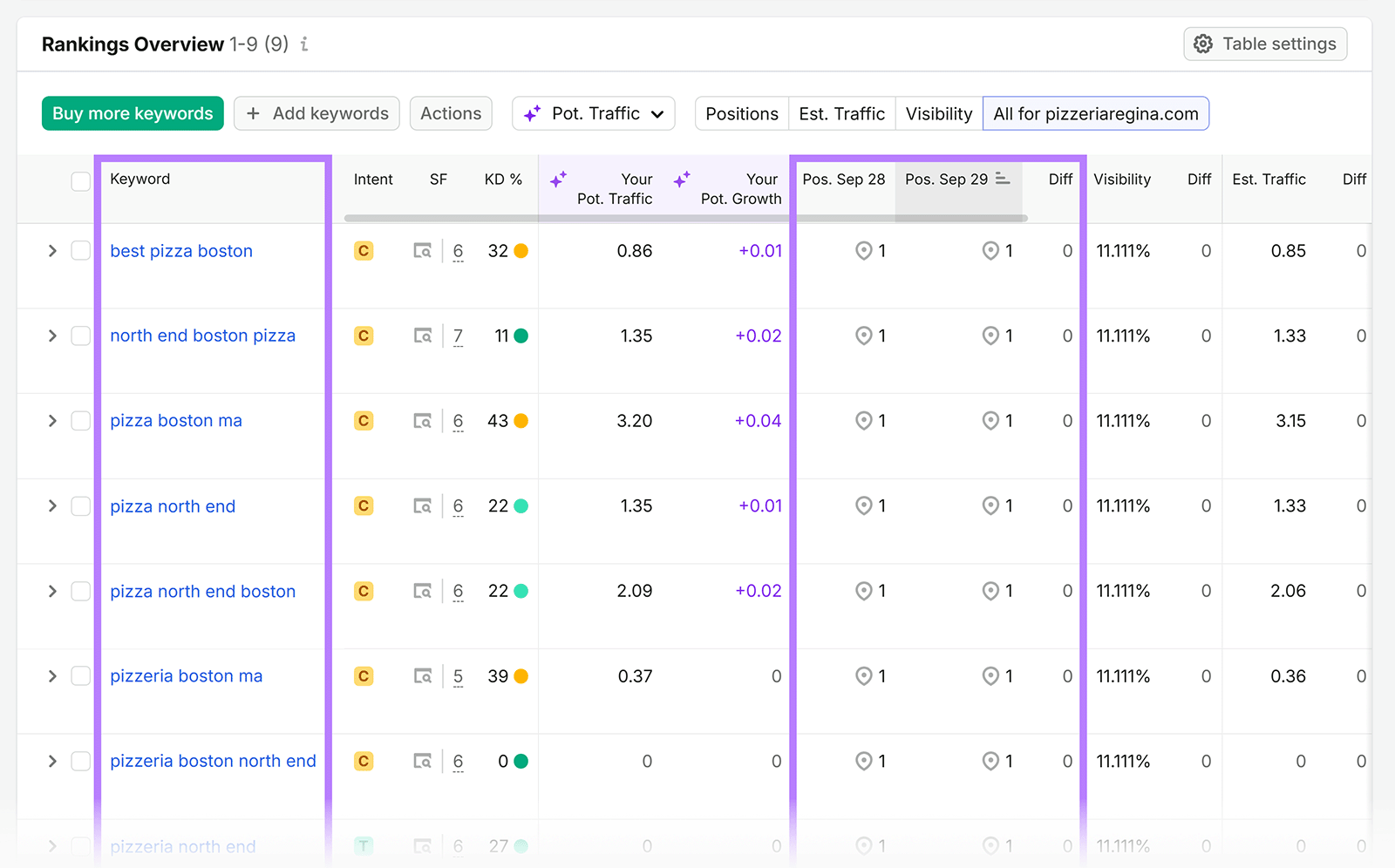Click the intent C badge for pizzeria boston ma

pos(364,676)
